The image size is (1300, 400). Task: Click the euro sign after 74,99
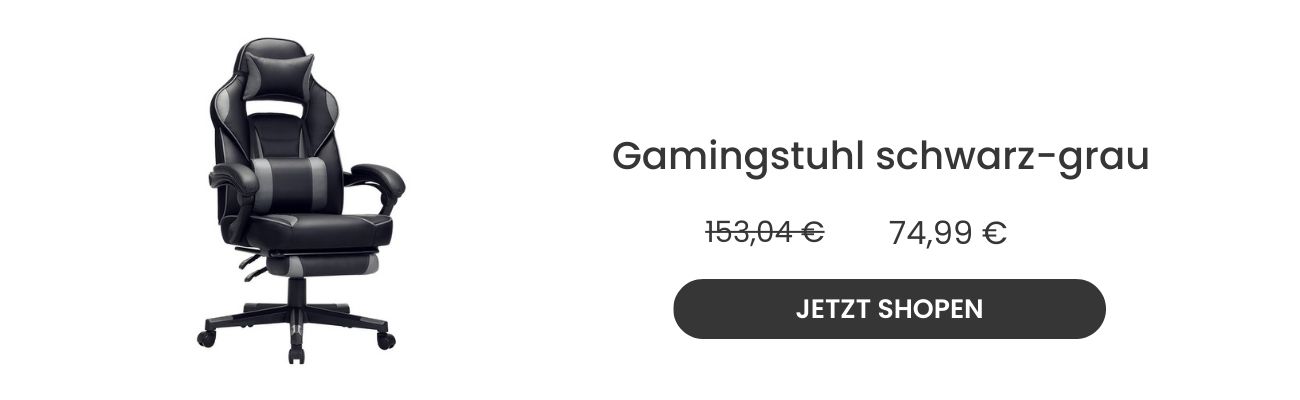[994, 233]
